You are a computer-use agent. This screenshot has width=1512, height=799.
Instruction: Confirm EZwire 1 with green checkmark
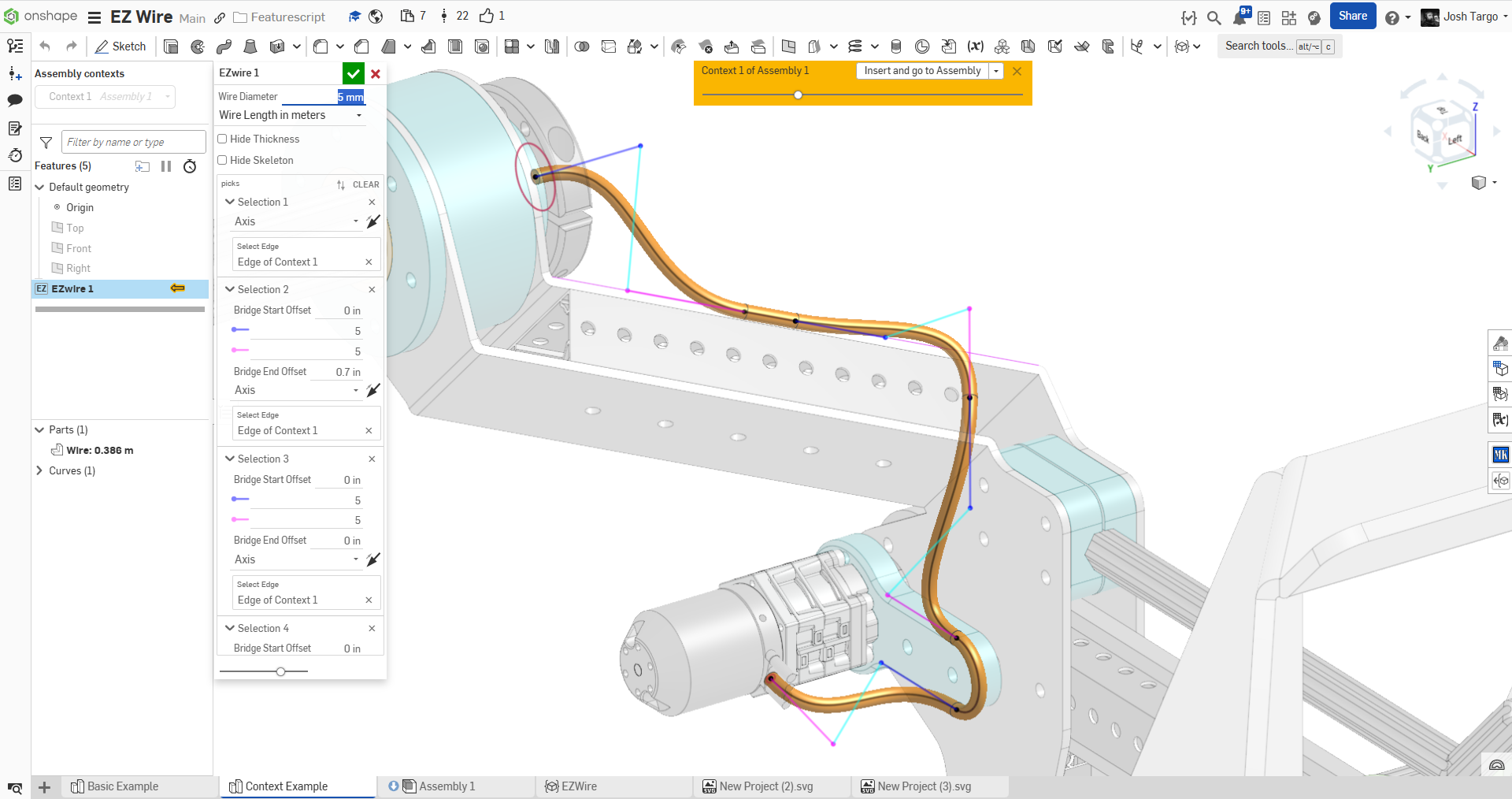pos(354,73)
